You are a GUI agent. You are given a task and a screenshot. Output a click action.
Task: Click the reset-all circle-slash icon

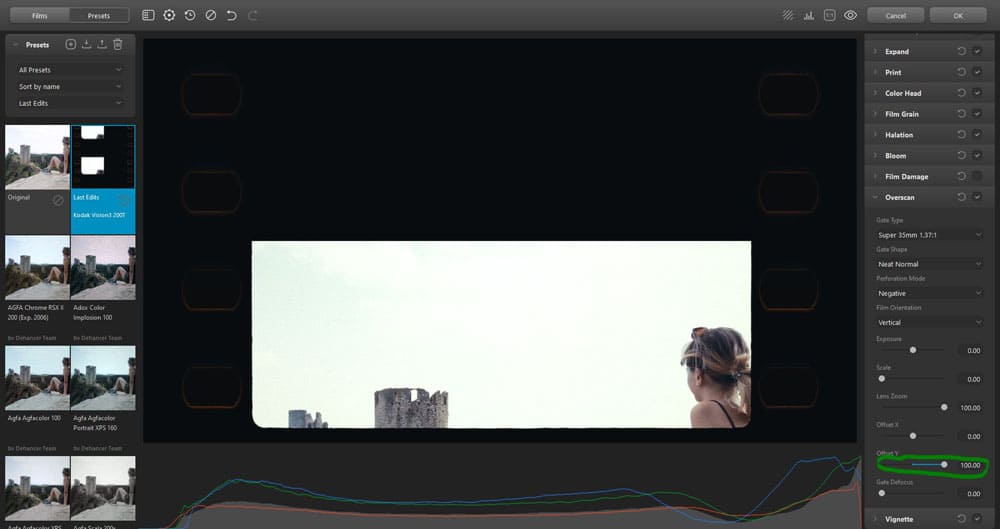210,15
